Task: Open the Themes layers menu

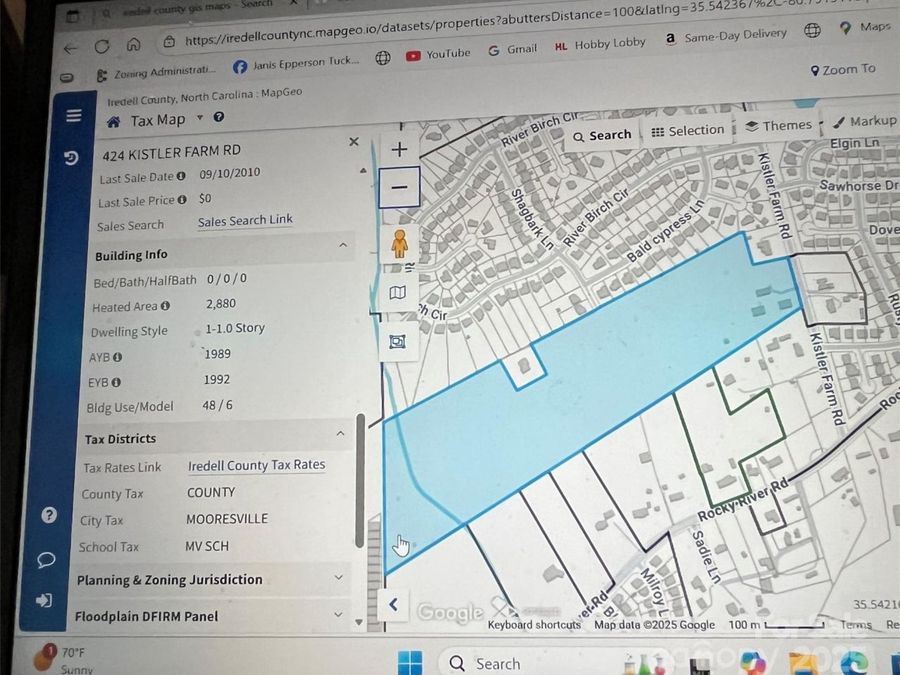Action: point(778,126)
